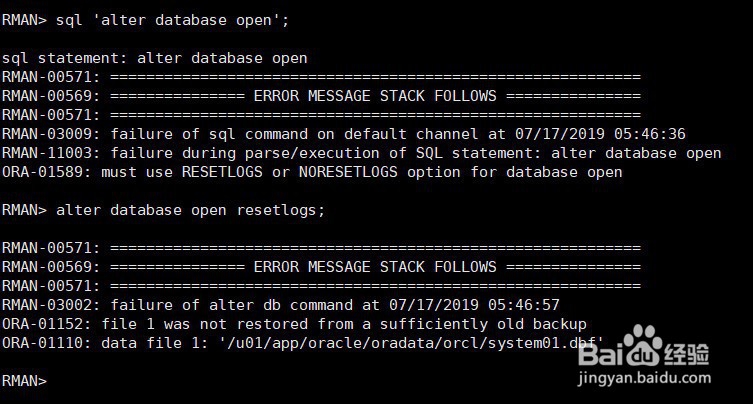
Task: Click the empty RMAN> prompt at bottom
Action: pos(24,381)
